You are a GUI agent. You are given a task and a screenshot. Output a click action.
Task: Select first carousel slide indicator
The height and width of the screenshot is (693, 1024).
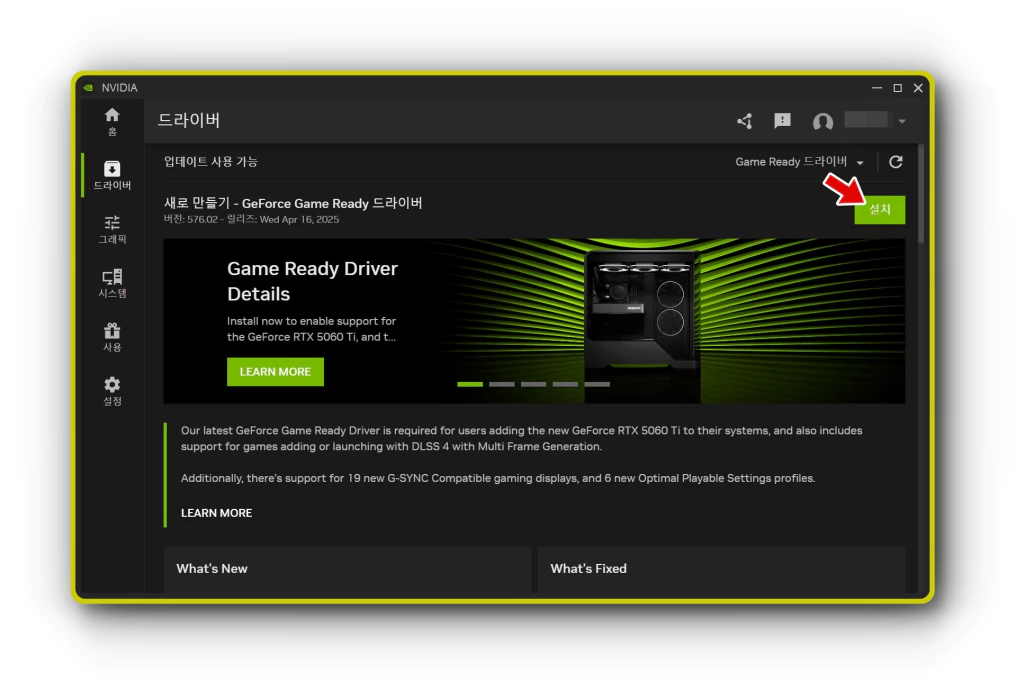(470, 384)
